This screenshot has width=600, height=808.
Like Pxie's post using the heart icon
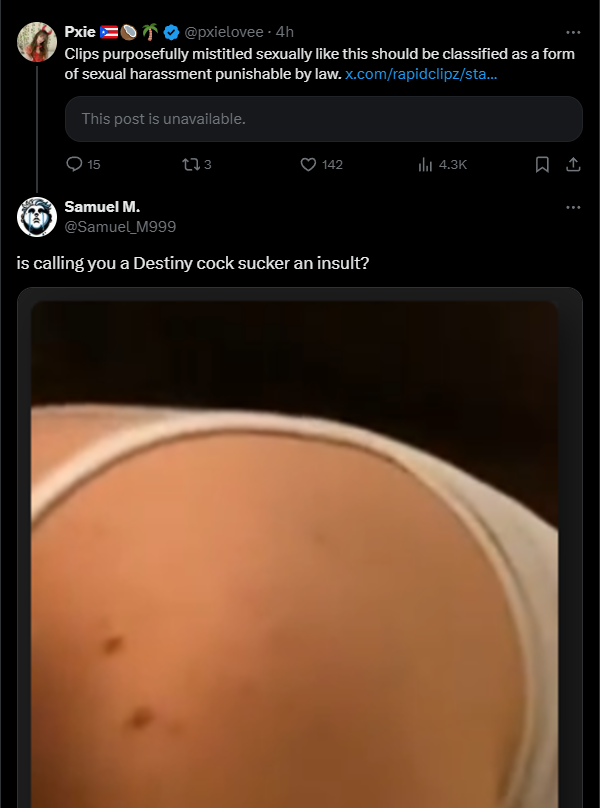(x=308, y=164)
